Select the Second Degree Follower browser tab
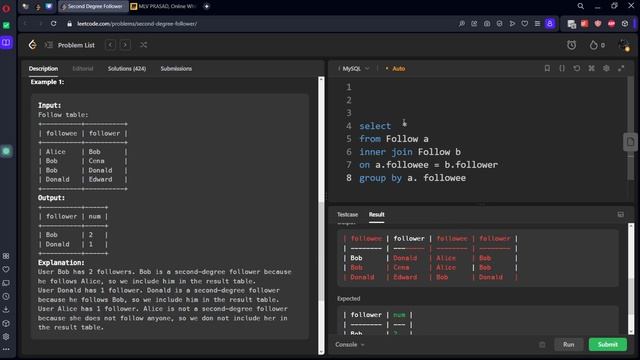Viewport: 640px width, 360px height. point(92,6)
